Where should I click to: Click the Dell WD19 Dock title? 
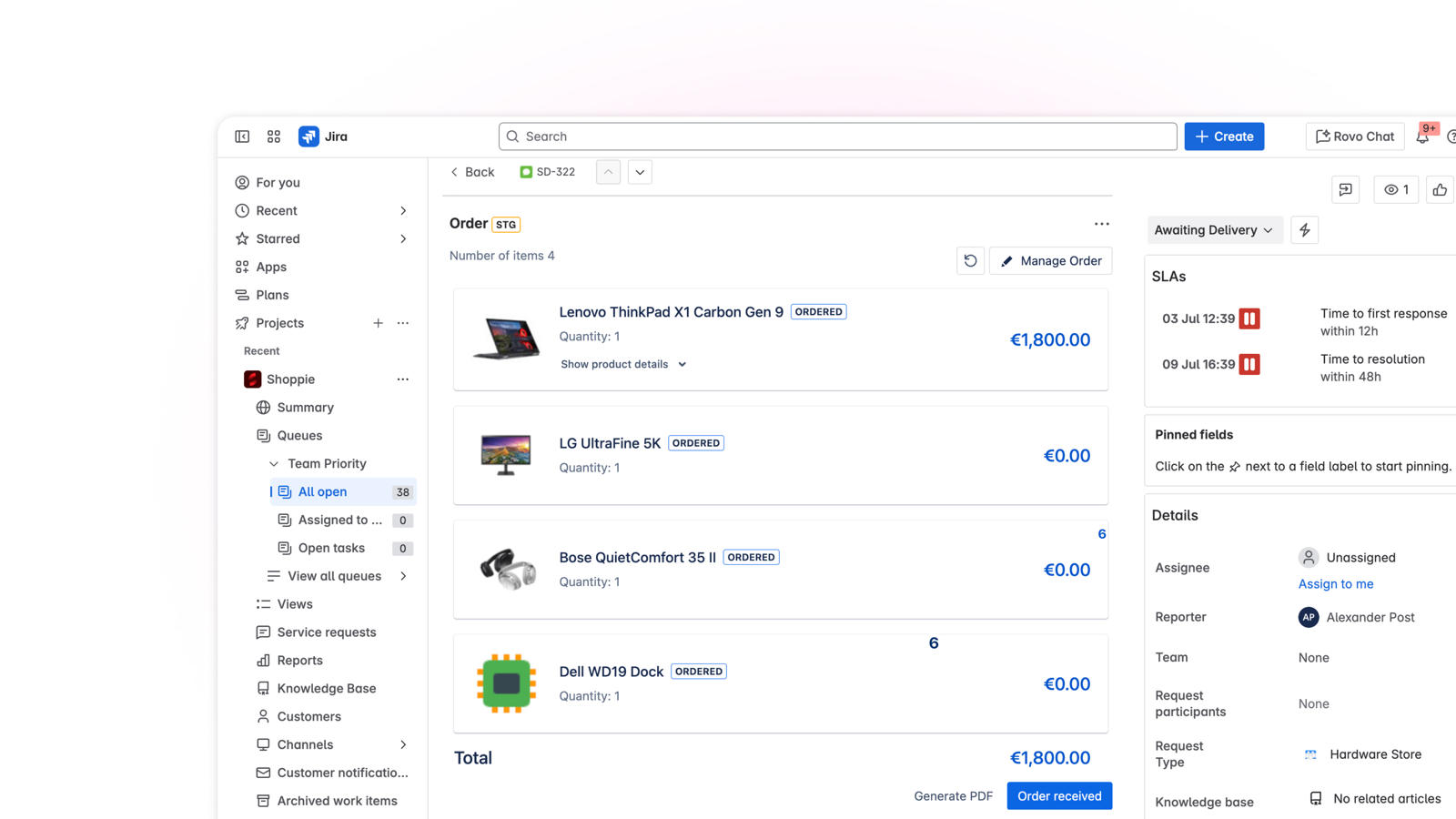pos(611,672)
